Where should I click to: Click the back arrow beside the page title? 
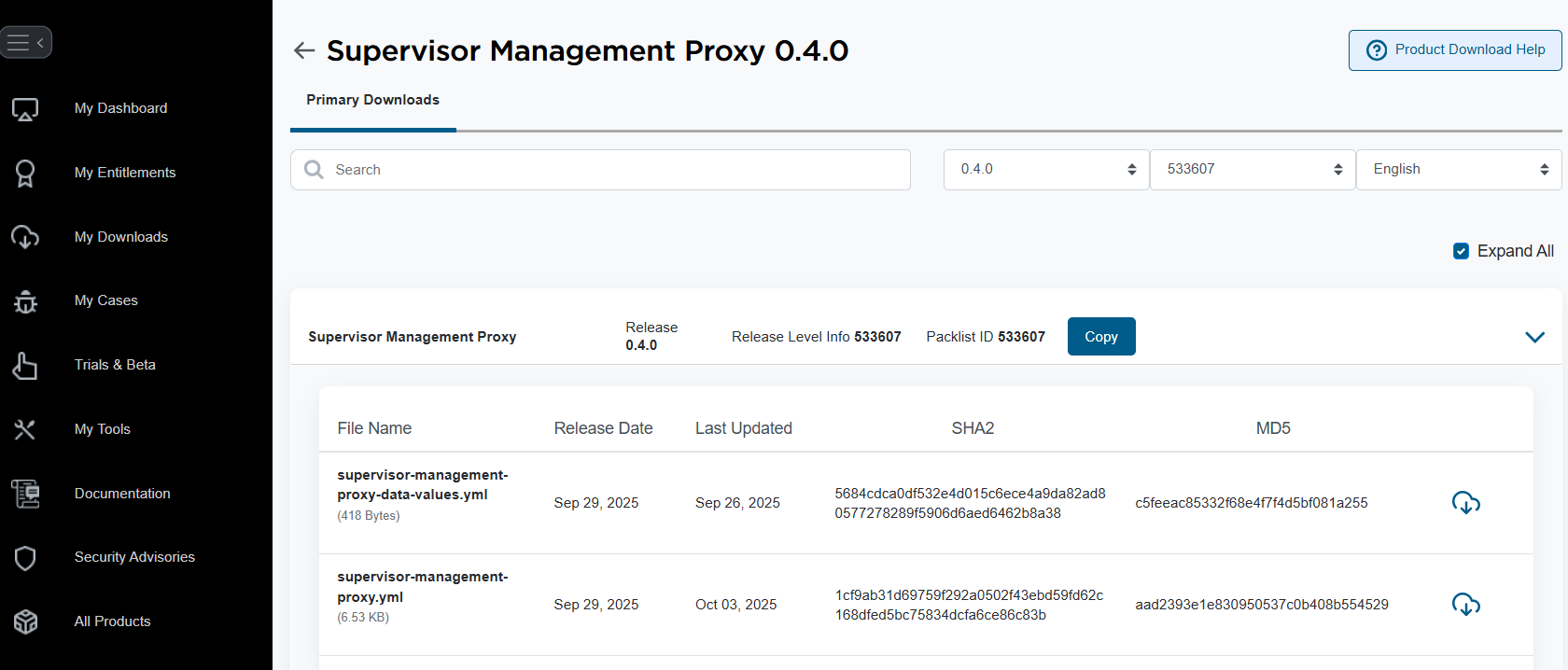[x=304, y=50]
